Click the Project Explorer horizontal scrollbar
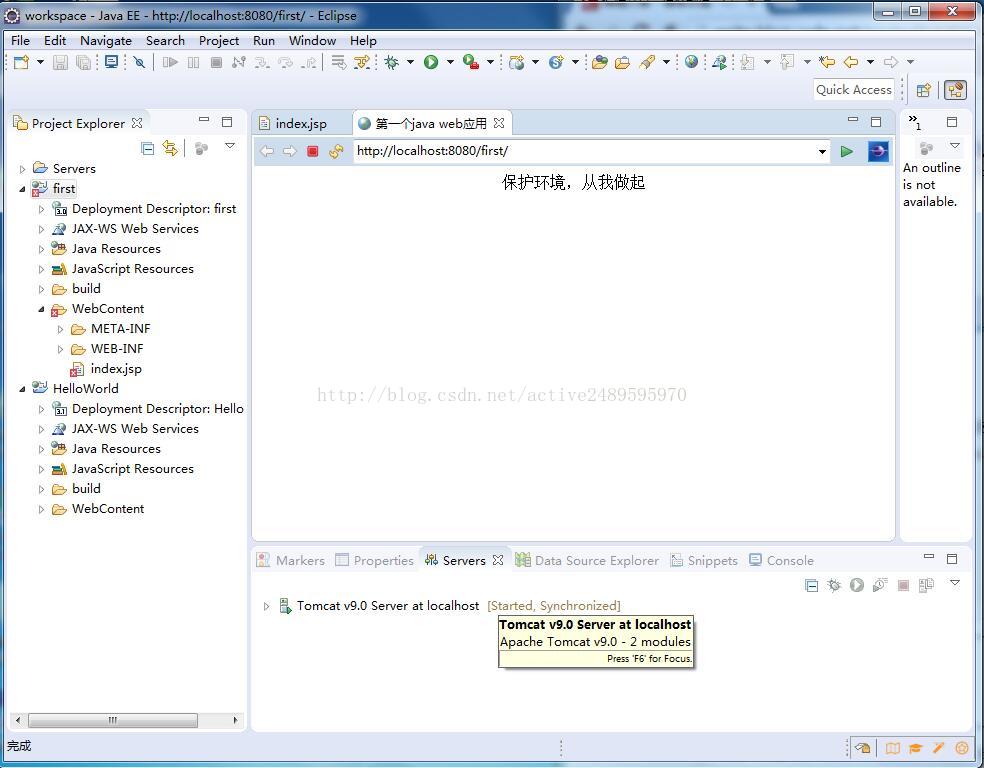The image size is (984, 768). coord(113,720)
